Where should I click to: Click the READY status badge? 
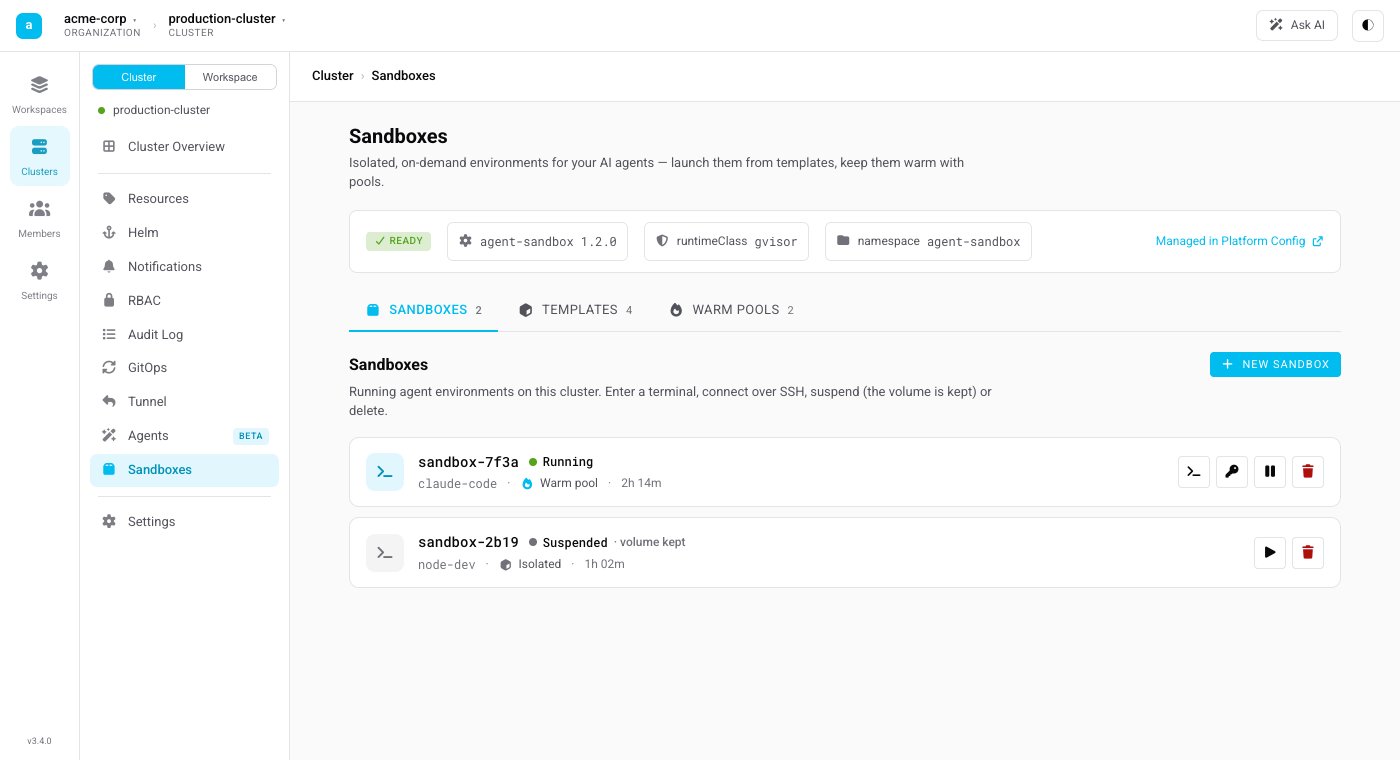point(398,241)
